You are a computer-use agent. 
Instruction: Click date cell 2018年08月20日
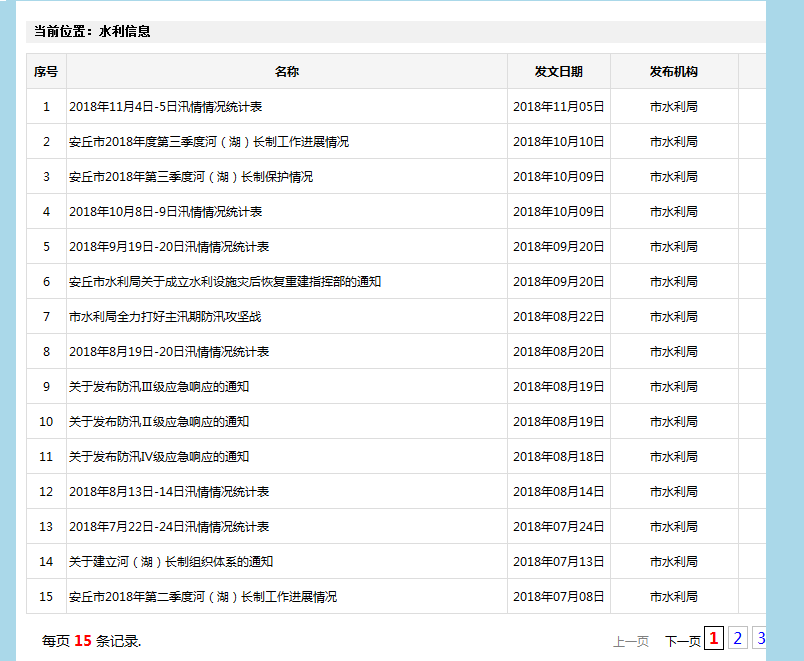(558, 352)
